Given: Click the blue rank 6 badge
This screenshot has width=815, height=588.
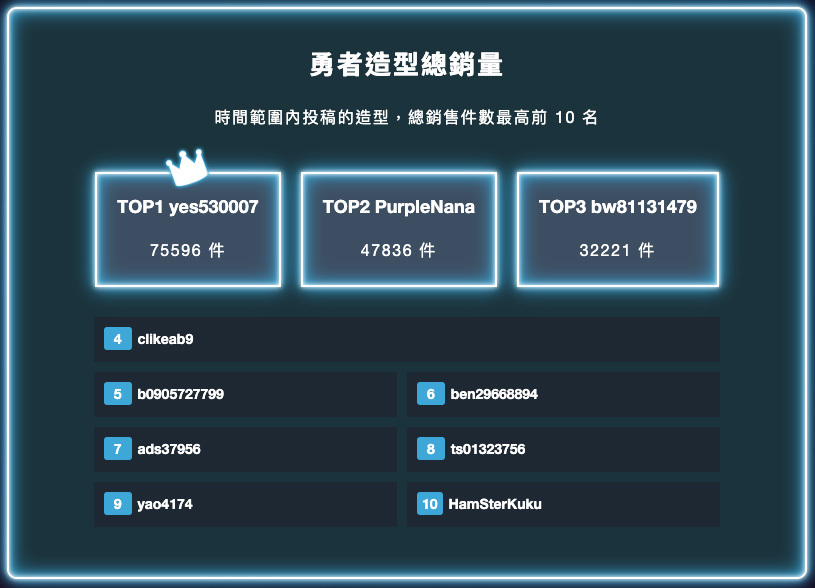Looking at the screenshot, I should (x=430, y=394).
